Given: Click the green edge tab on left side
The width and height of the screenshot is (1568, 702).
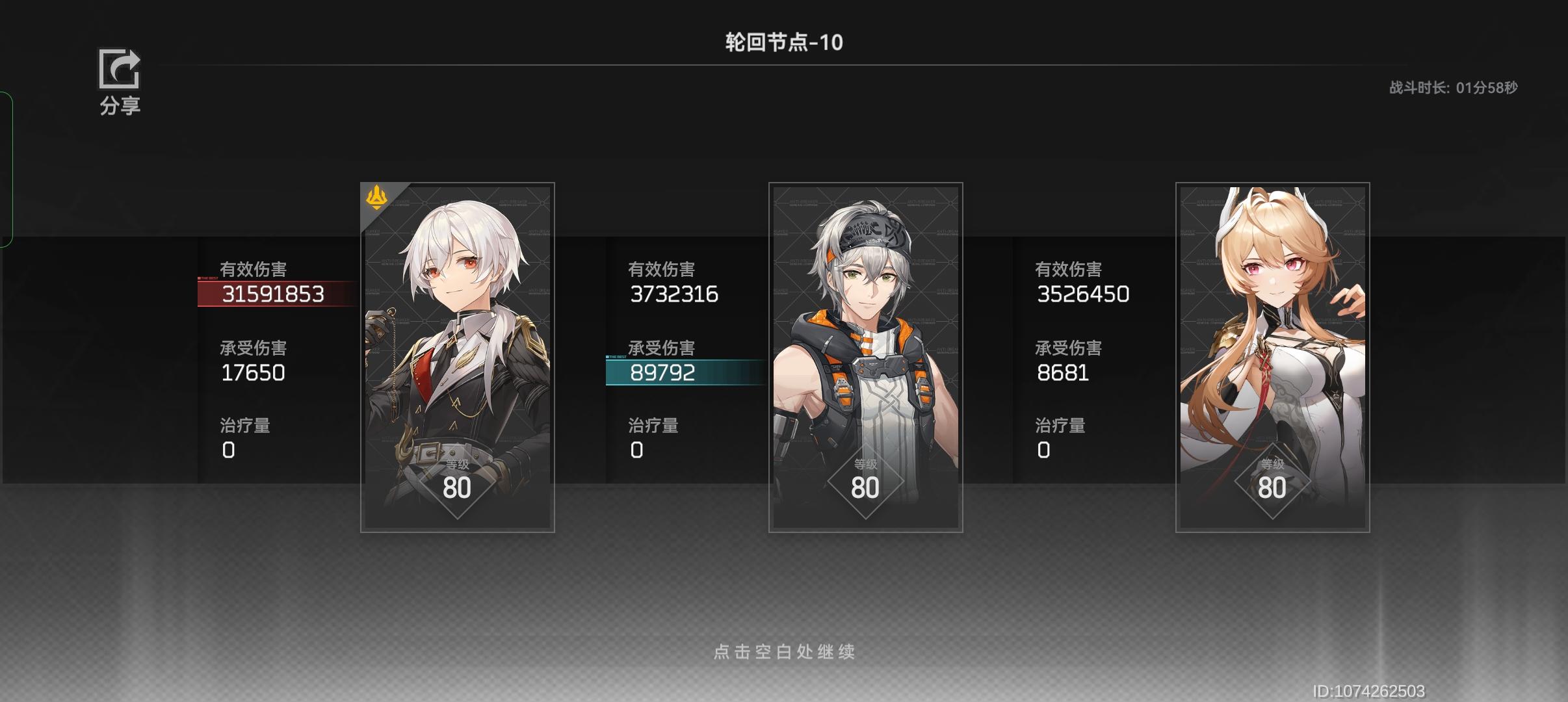Looking at the screenshot, I should tap(6, 170).
